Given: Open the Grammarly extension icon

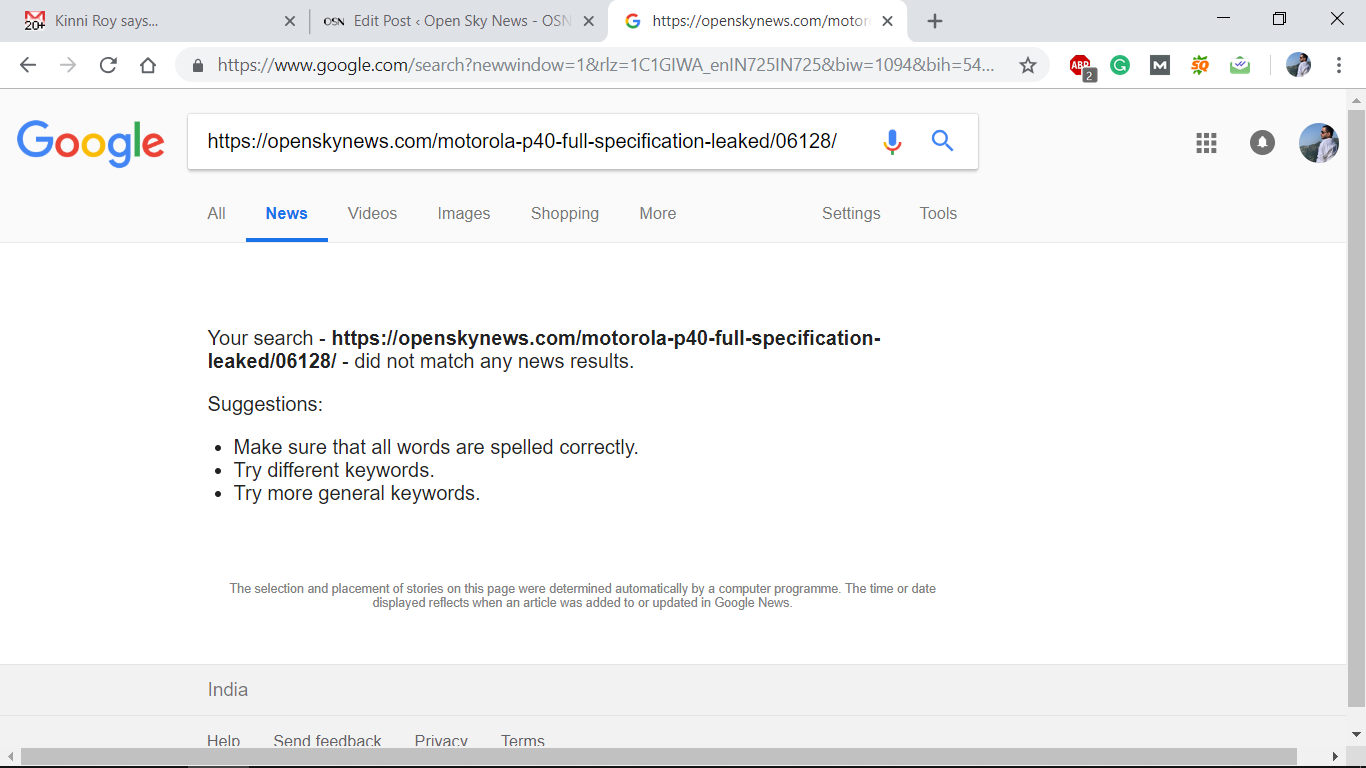Looking at the screenshot, I should pos(1120,66).
